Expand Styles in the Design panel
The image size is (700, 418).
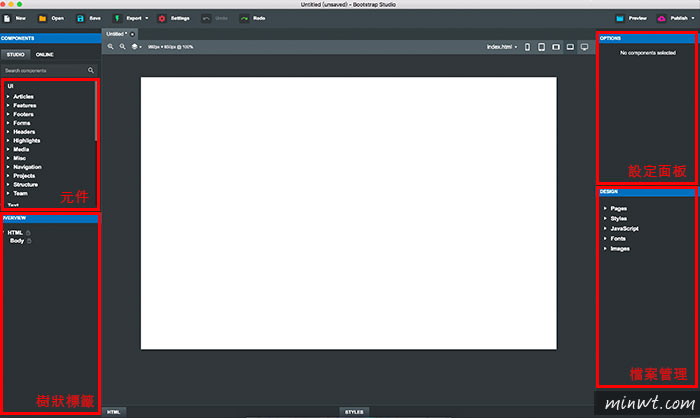(x=605, y=218)
